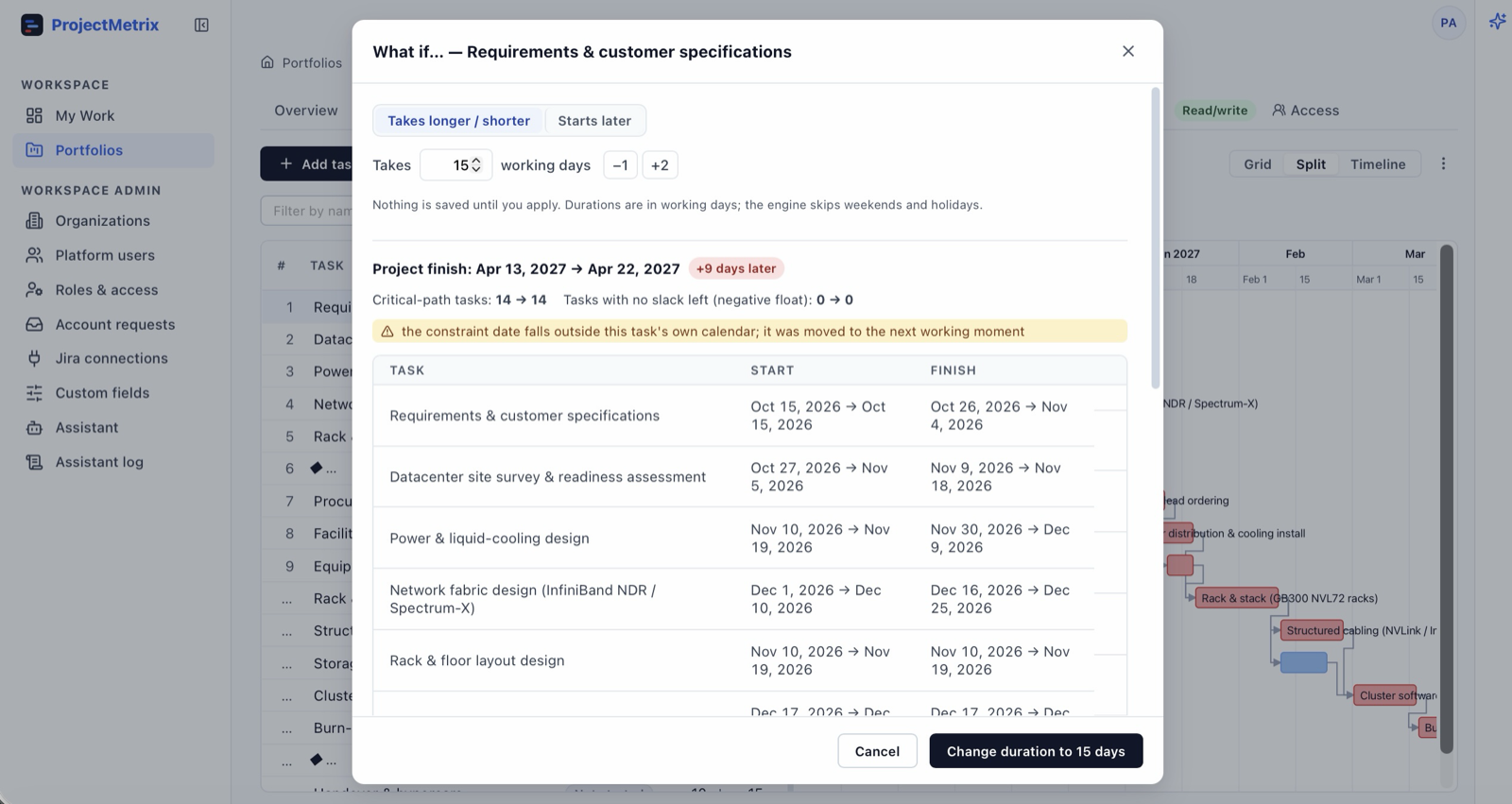
Task: Select the Takes longer / shorter tab
Action: 458,121
